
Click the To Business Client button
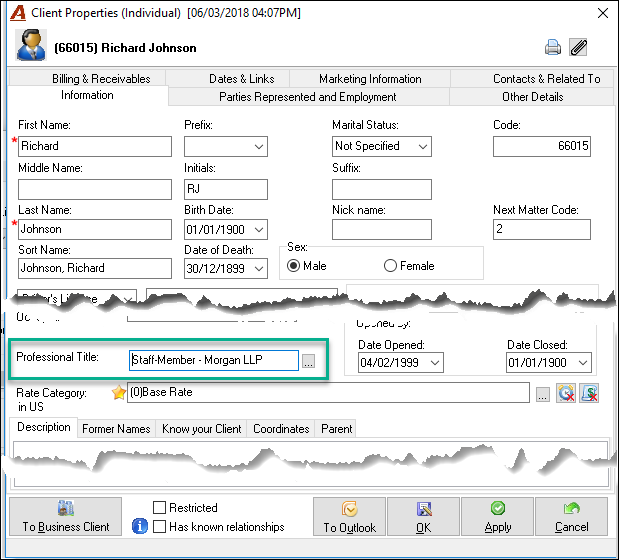[x=66, y=517]
